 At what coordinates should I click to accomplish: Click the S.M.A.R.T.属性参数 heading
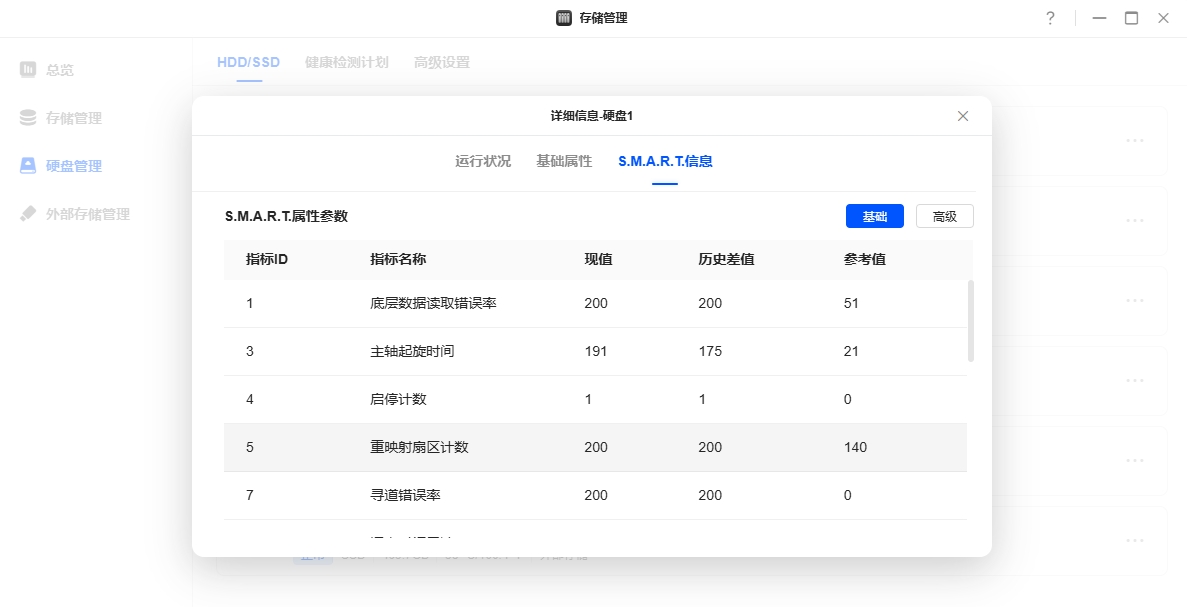tap(286, 216)
